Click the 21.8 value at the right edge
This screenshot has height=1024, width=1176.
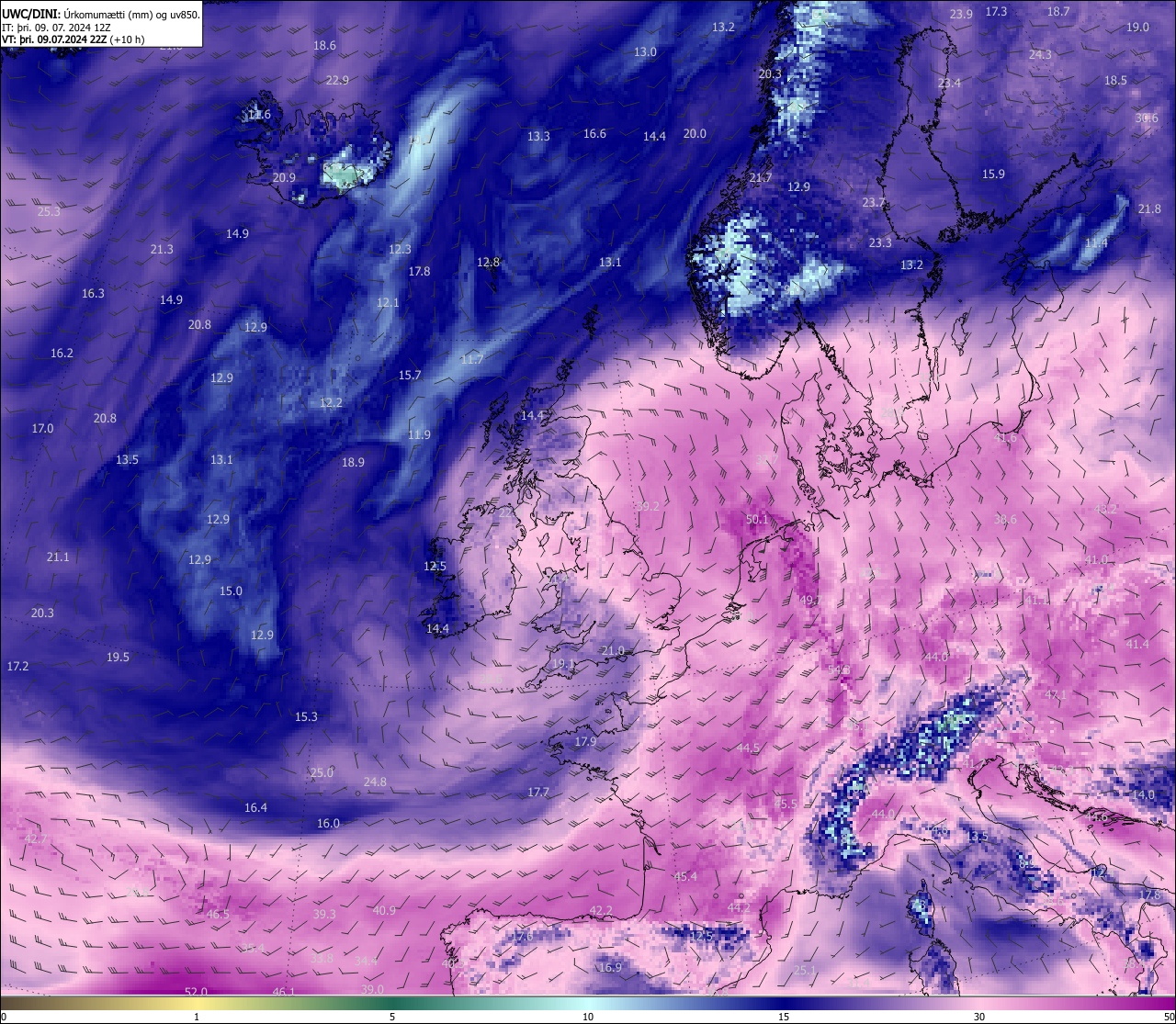click(1149, 209)
